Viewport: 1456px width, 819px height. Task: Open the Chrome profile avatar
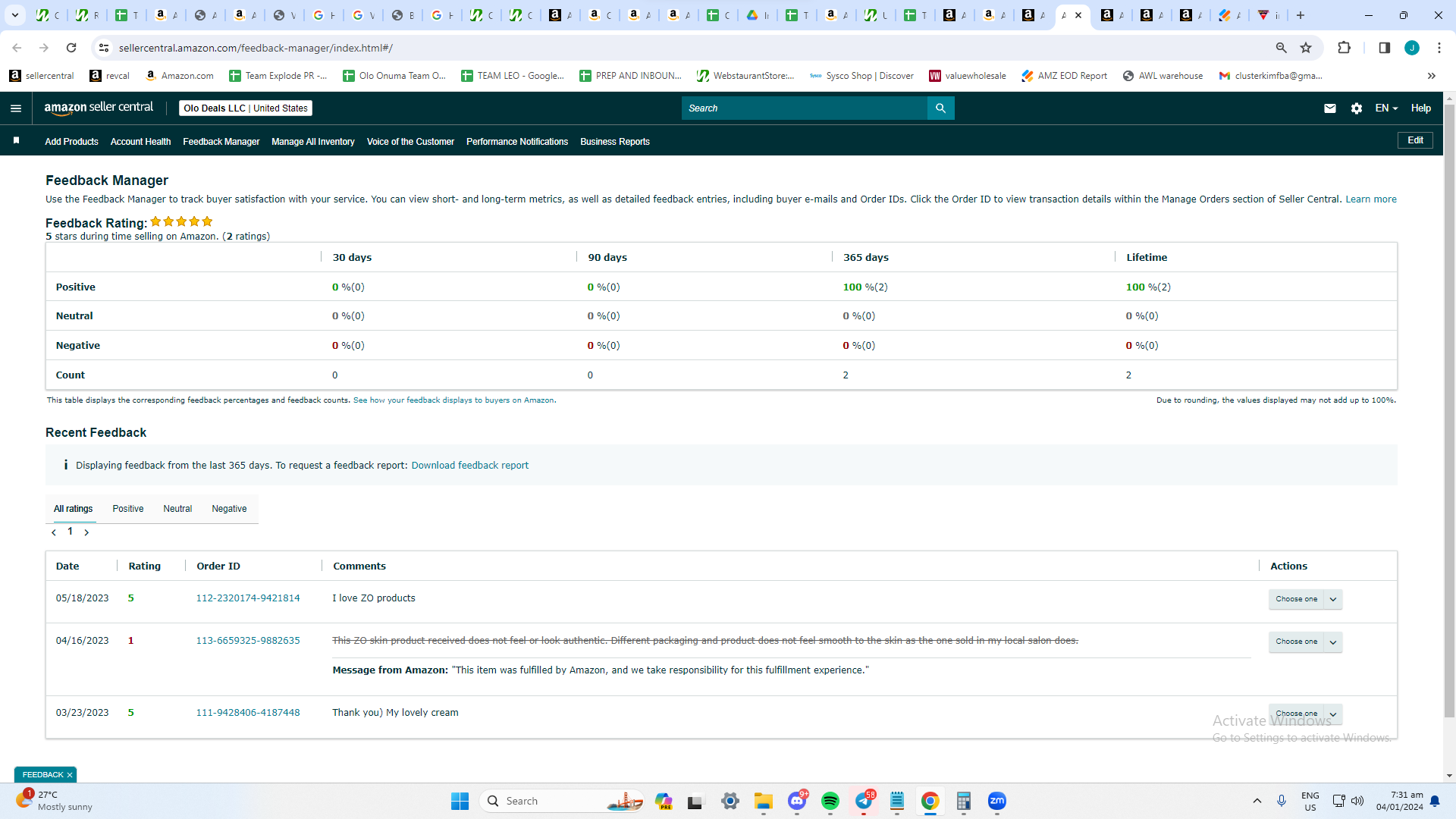tap(1412, 48)
